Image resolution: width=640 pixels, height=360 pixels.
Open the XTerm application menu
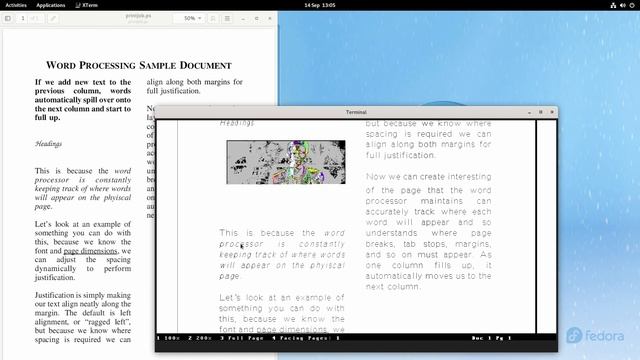coord(87,5)
